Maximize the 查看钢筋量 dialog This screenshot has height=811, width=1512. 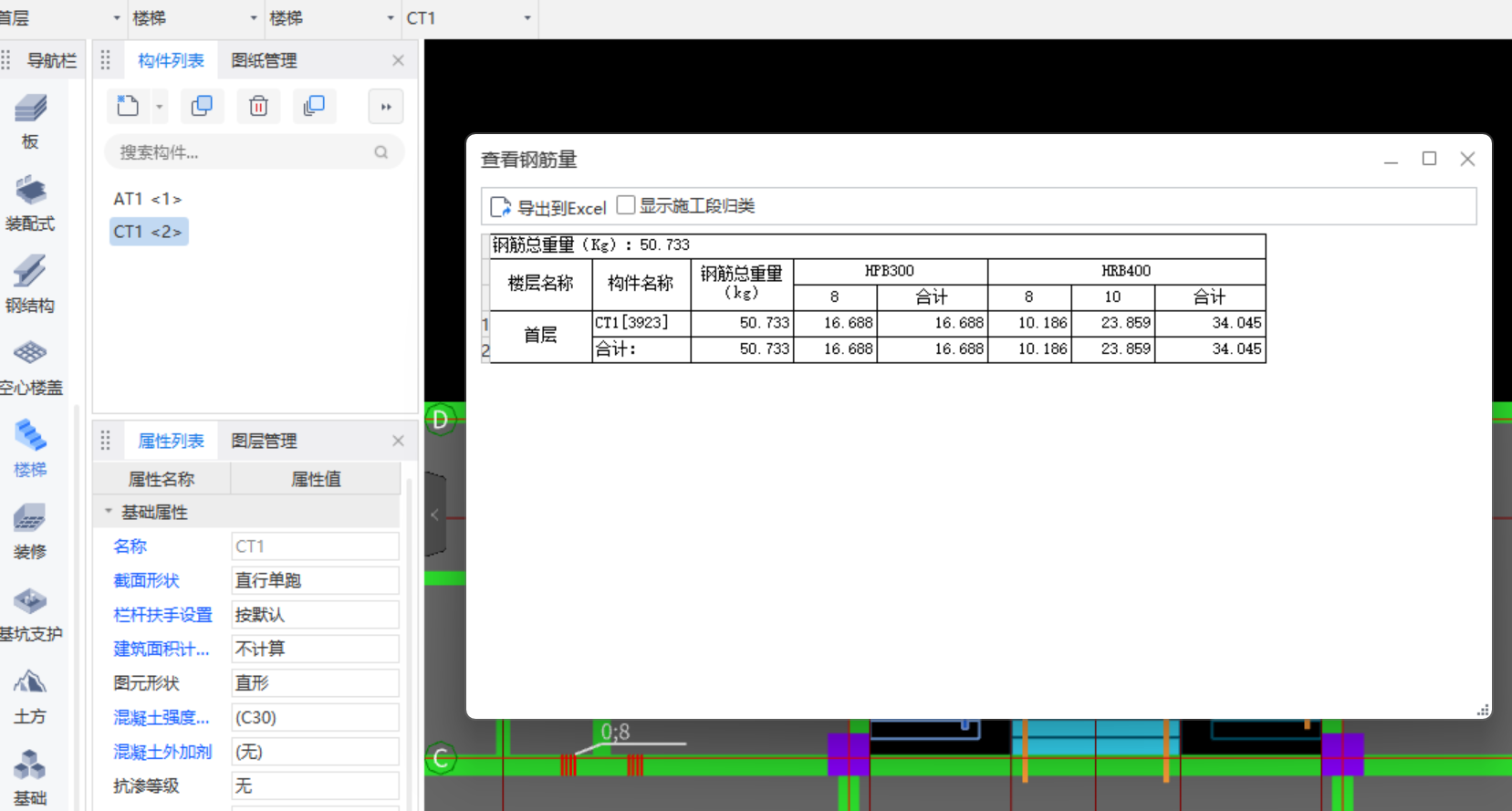(1429, 159)
